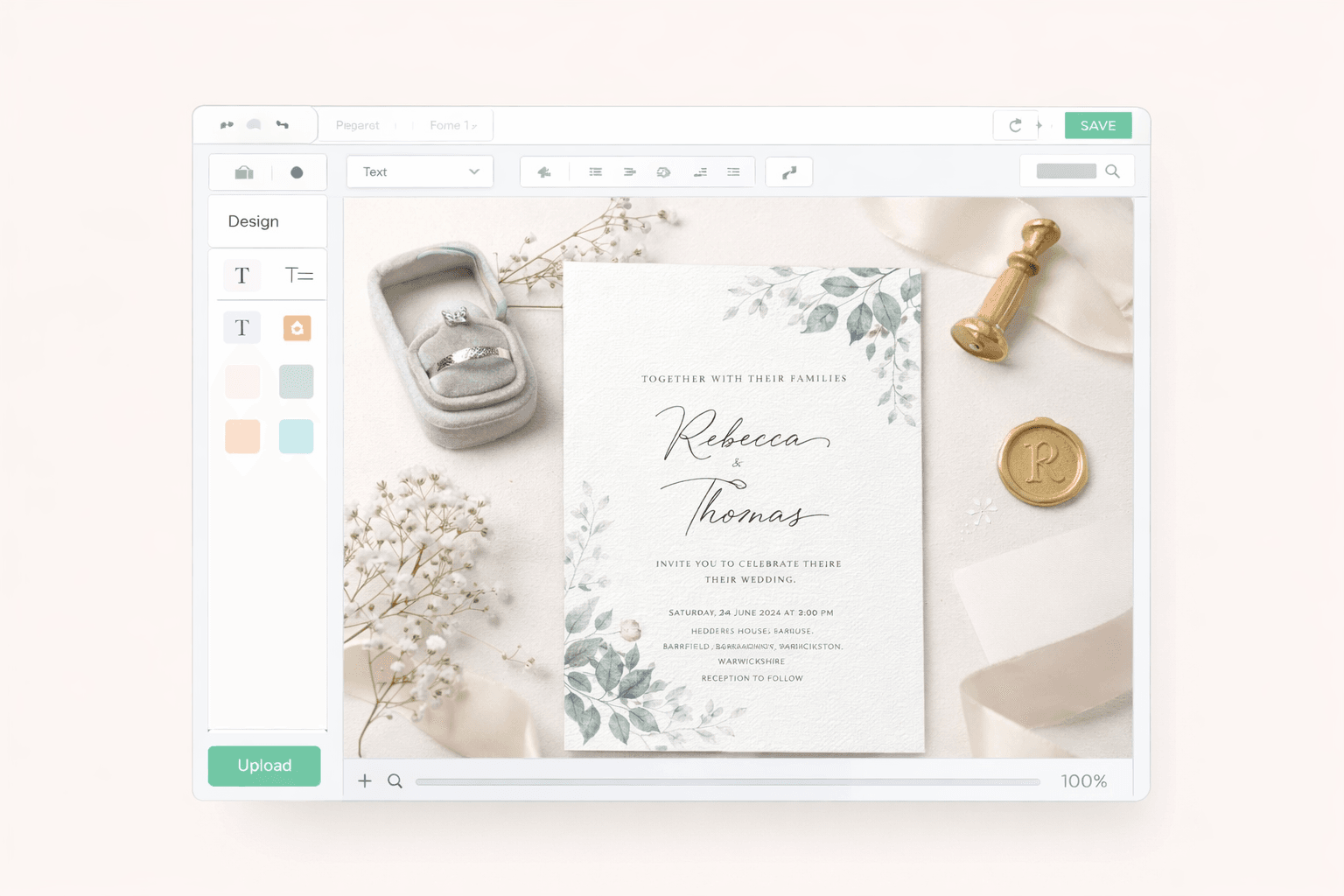Click the redo arrow icon
Screen dimensions: 1344x896
click(1015, 125)
